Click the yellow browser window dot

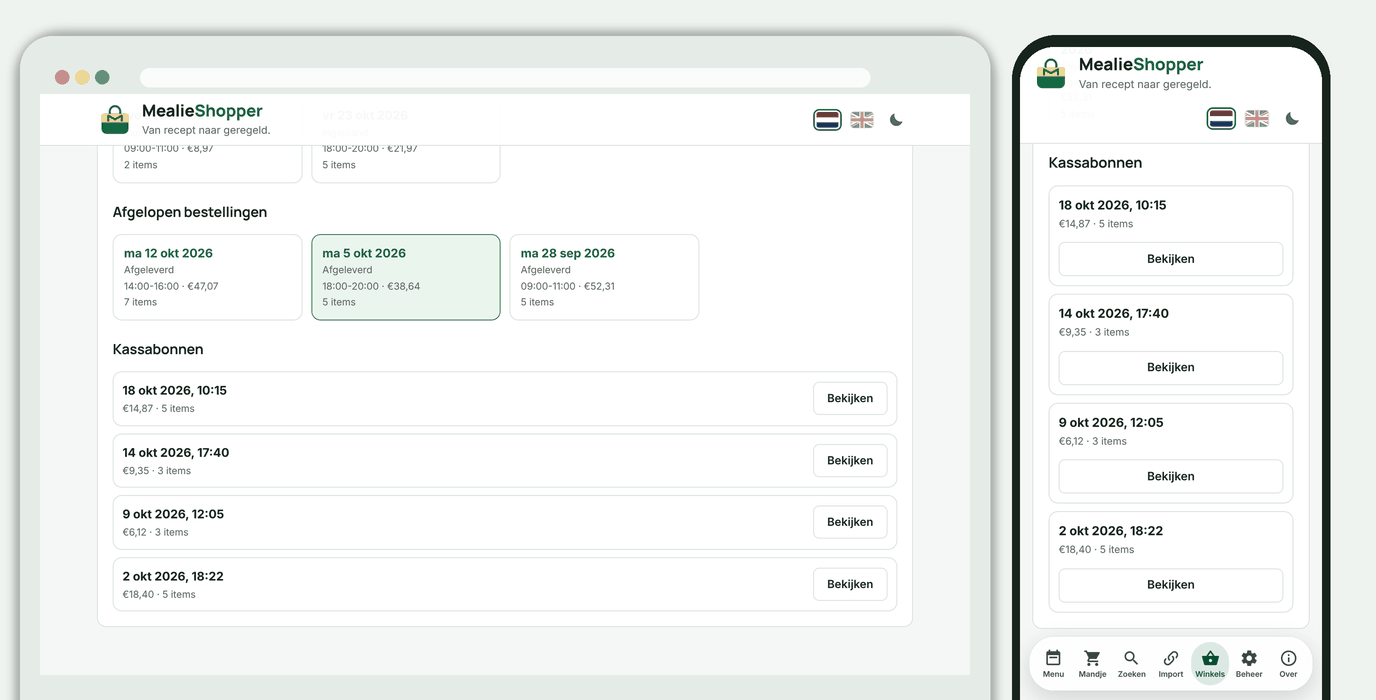pyautogui.click(x=82, y=77)
